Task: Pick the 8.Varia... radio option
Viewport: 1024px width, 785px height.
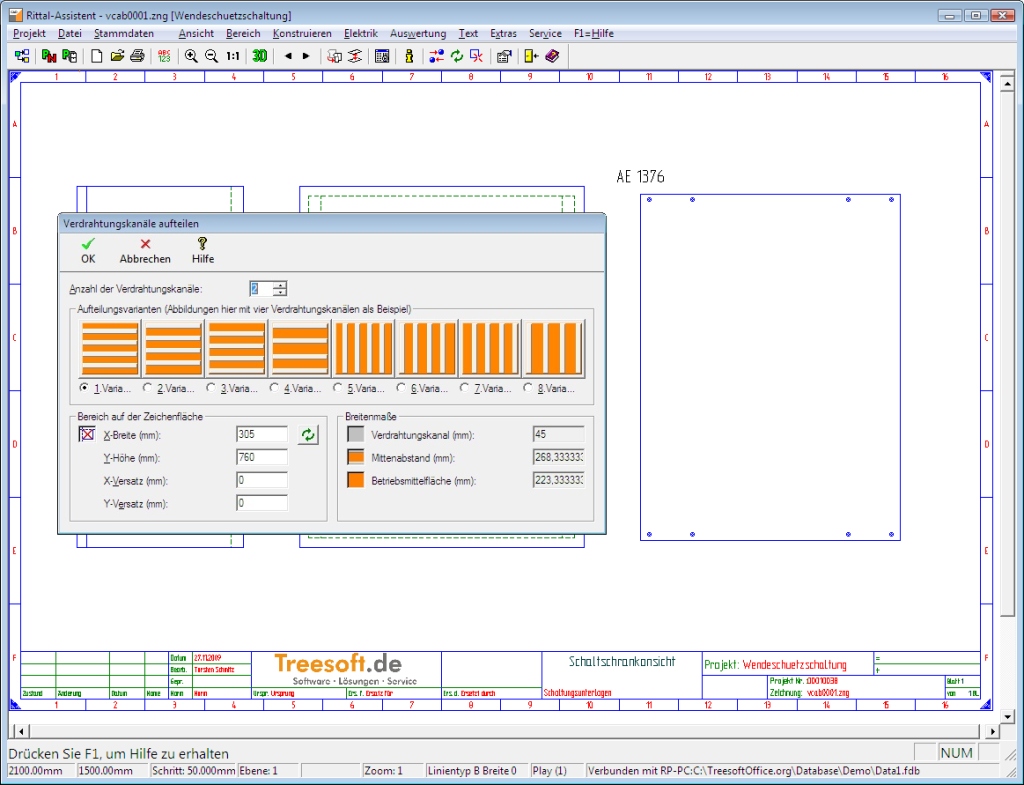Action: point(528,388)
